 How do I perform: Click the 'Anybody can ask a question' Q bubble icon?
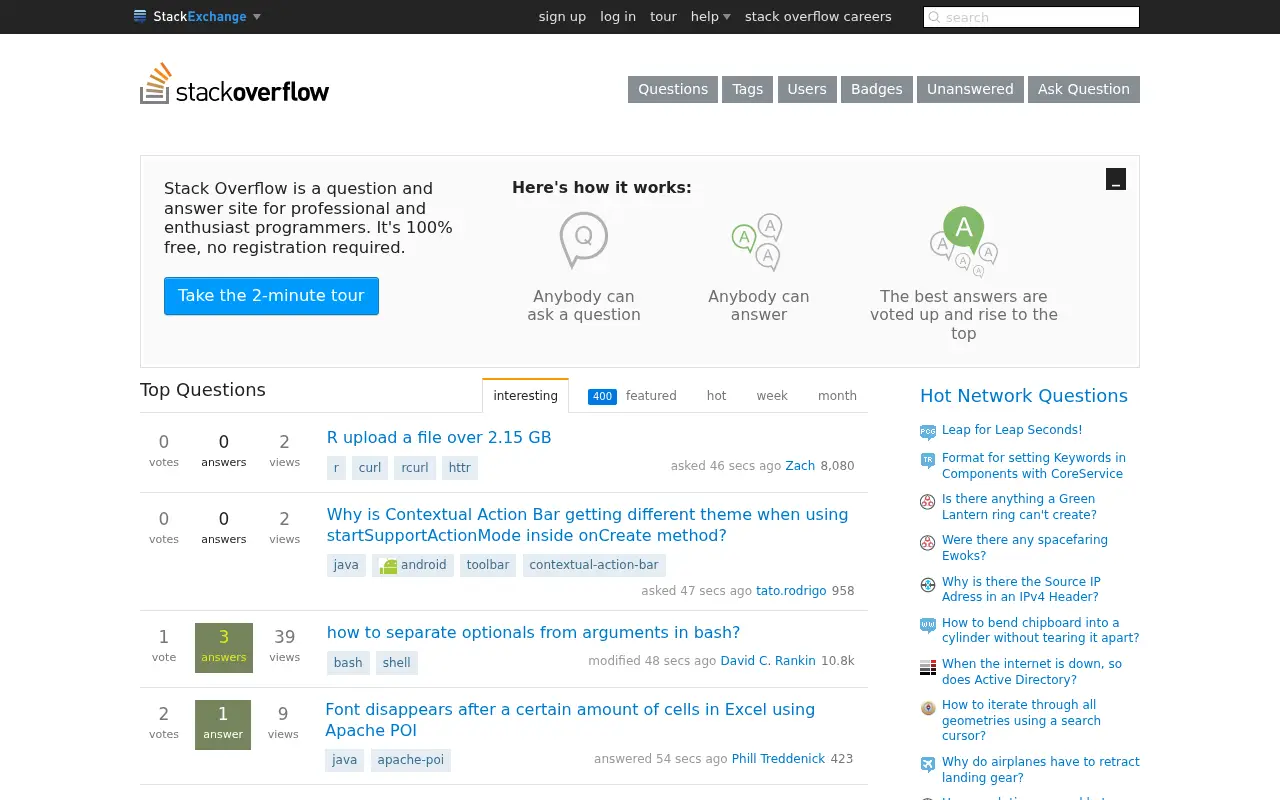[583, 240]
